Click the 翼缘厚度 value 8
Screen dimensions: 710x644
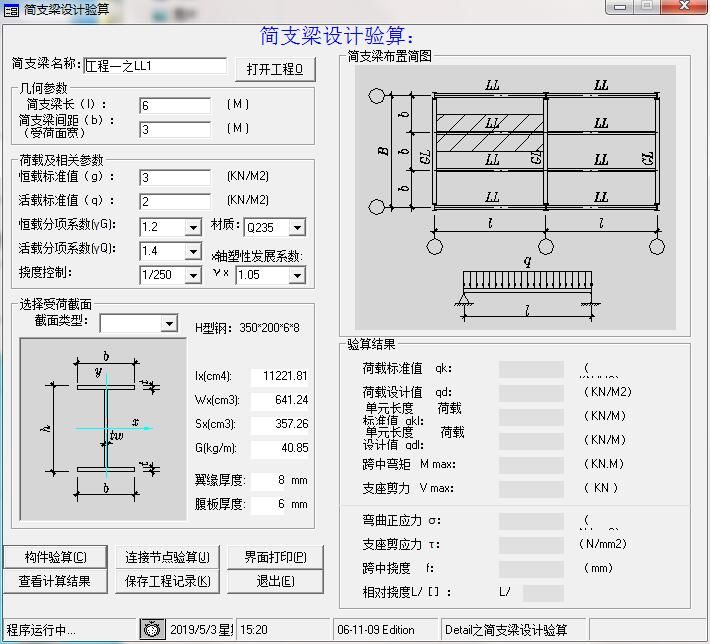point(268,480)
